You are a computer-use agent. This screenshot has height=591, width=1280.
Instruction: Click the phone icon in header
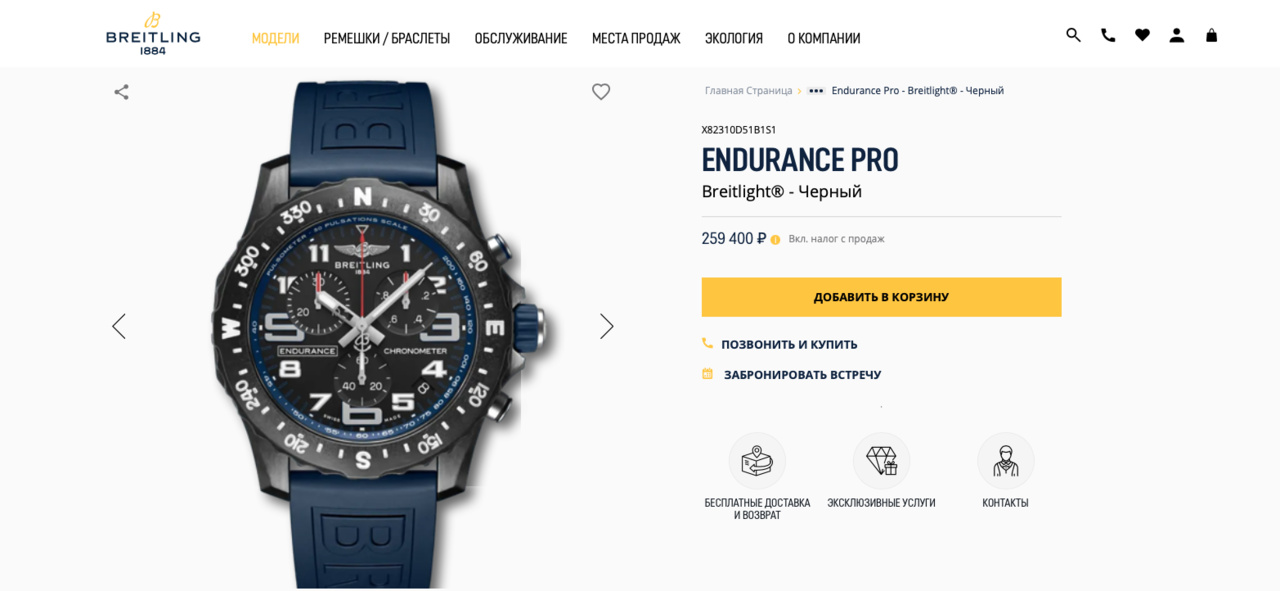pos(1108,35)
